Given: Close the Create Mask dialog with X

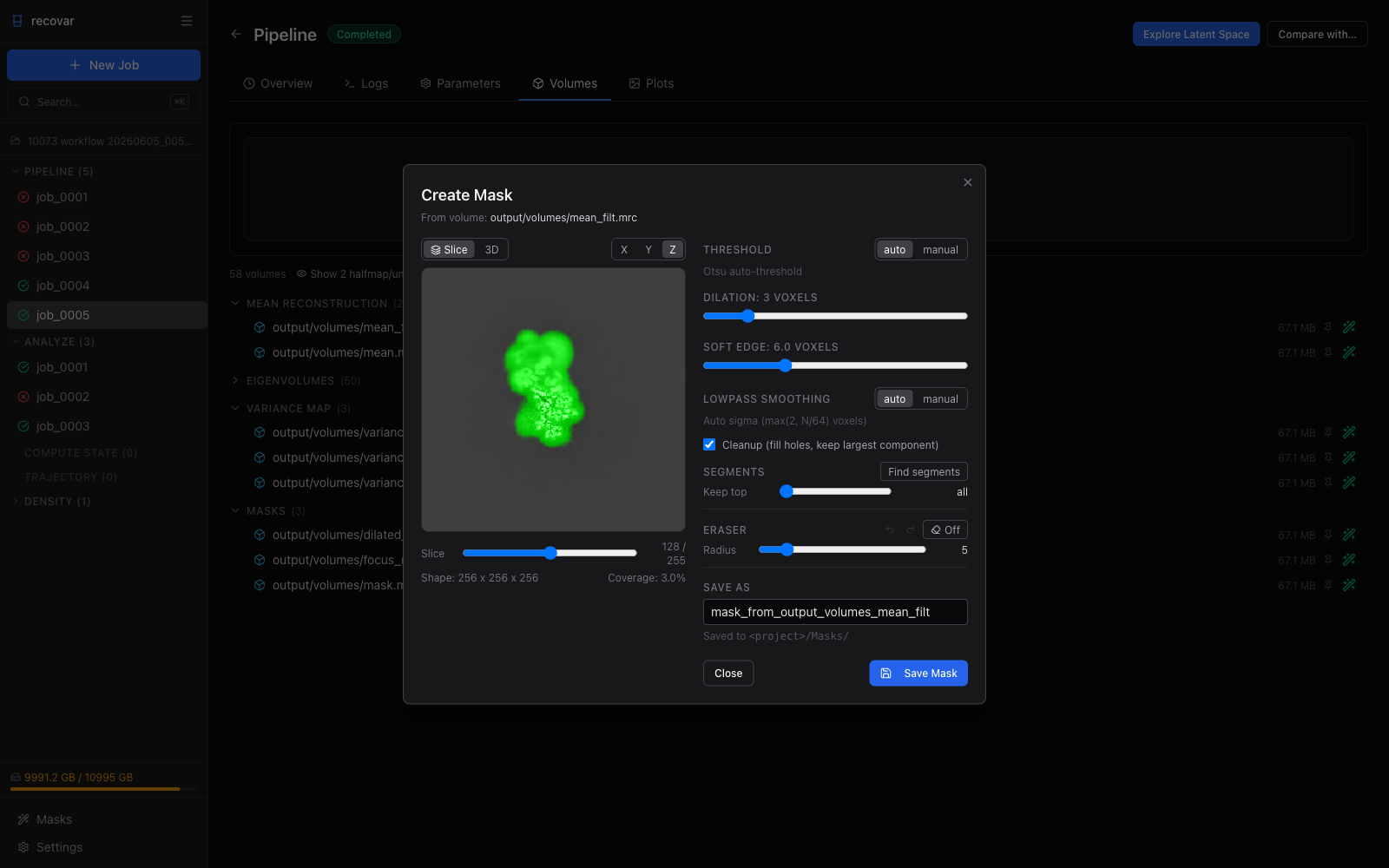Looking at the screenshot, I should tap(968, 182).
